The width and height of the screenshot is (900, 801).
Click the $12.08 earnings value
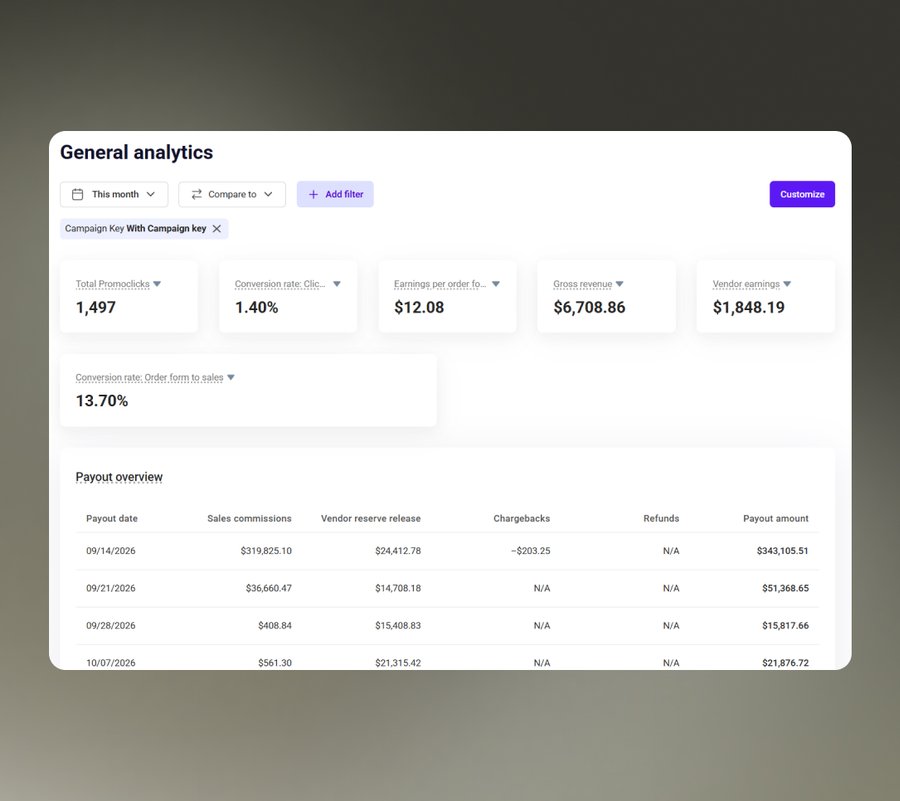419,308
